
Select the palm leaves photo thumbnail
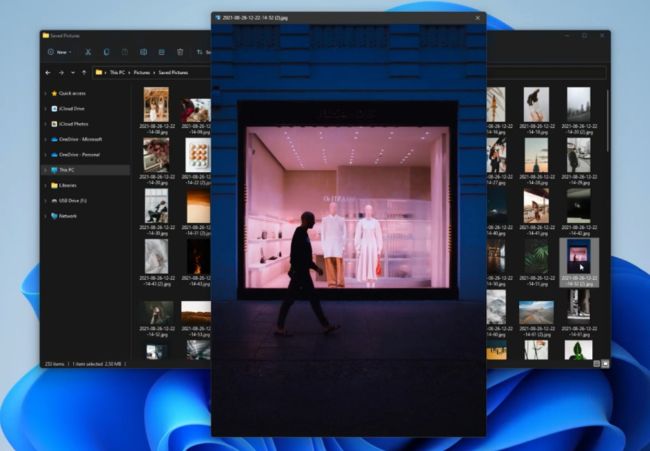point(536,257)
